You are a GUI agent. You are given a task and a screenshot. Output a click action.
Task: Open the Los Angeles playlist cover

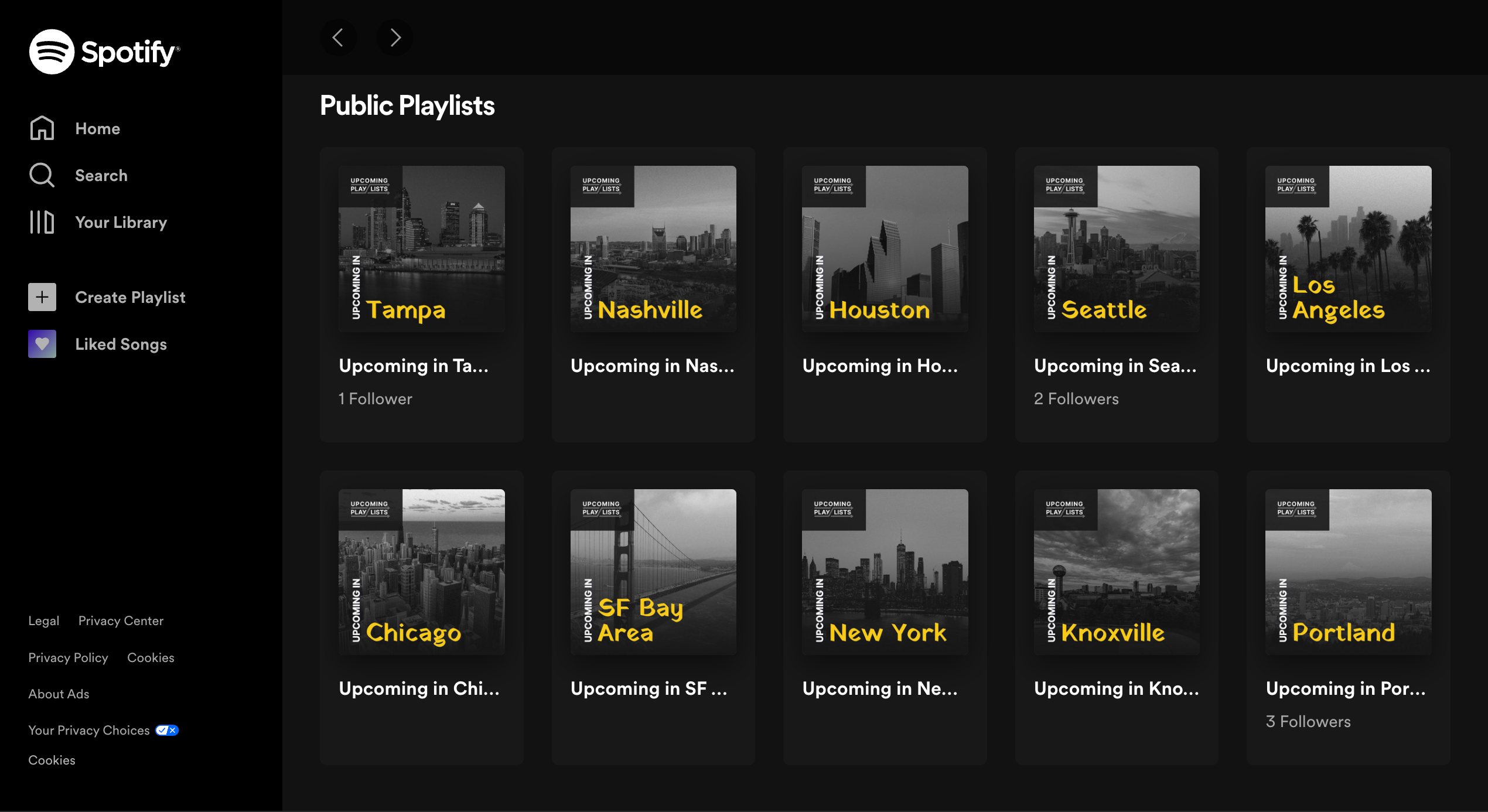(1349, 249)
